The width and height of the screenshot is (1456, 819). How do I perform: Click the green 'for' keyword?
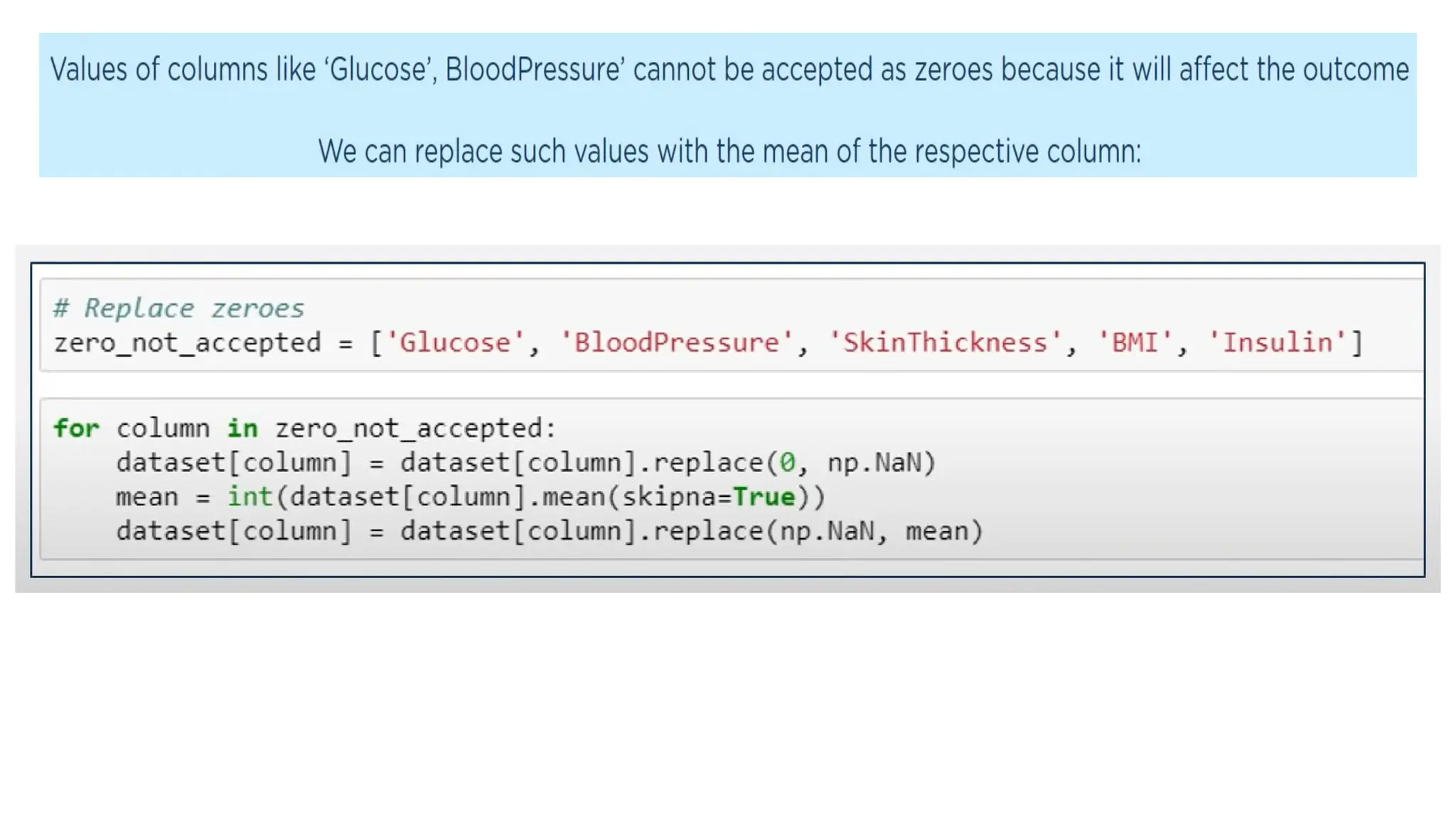click(76, 428)
